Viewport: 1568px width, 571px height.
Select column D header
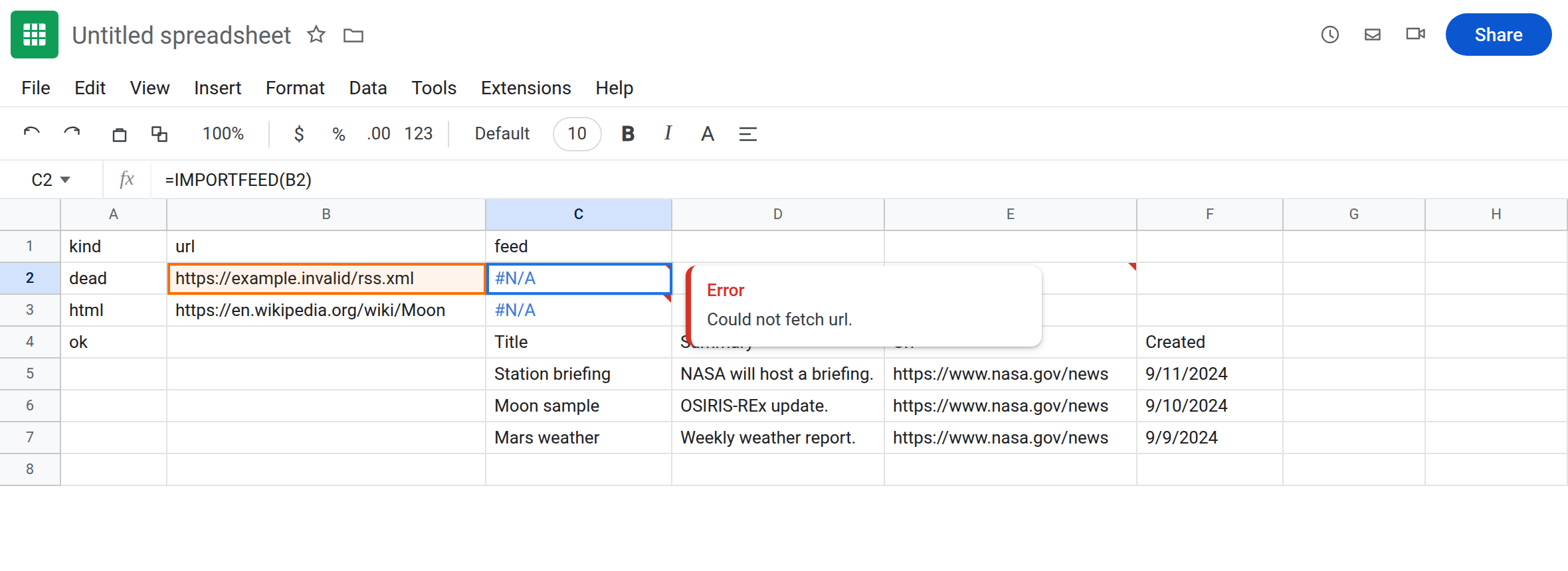point(778,214)
